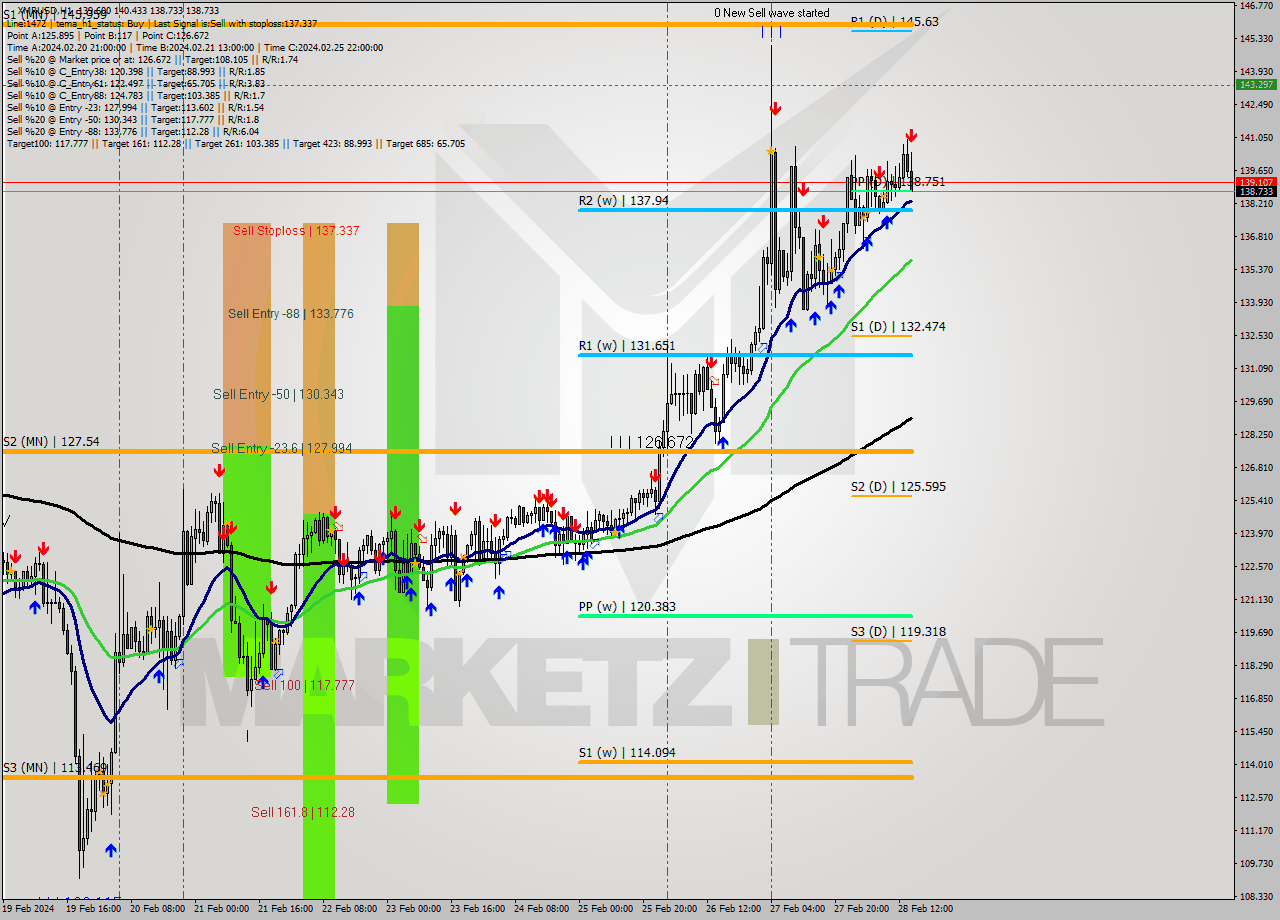The width and height of the screenshot is (1280, 920).
Task: Click the 22 Feb 08:00 time axis label
Action: coord(349,909)
